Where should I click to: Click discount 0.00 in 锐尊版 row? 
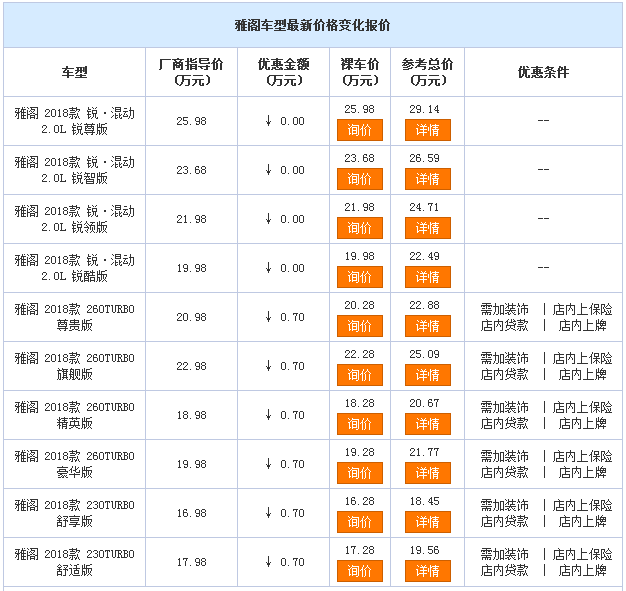click(285, 121)
